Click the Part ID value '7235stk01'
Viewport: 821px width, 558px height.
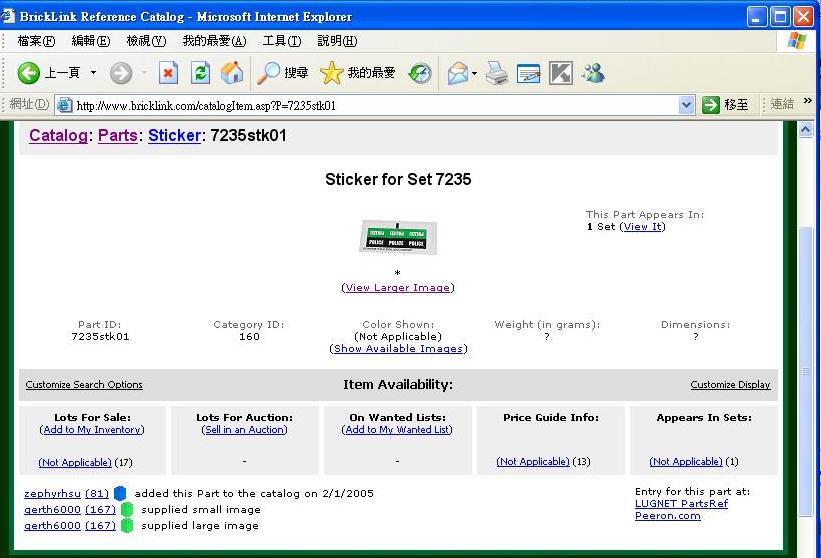click(x=100, y=337)
